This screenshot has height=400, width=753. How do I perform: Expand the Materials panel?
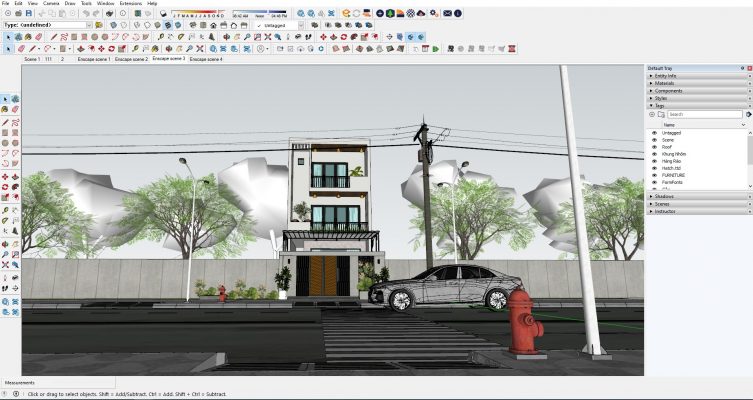666,83
